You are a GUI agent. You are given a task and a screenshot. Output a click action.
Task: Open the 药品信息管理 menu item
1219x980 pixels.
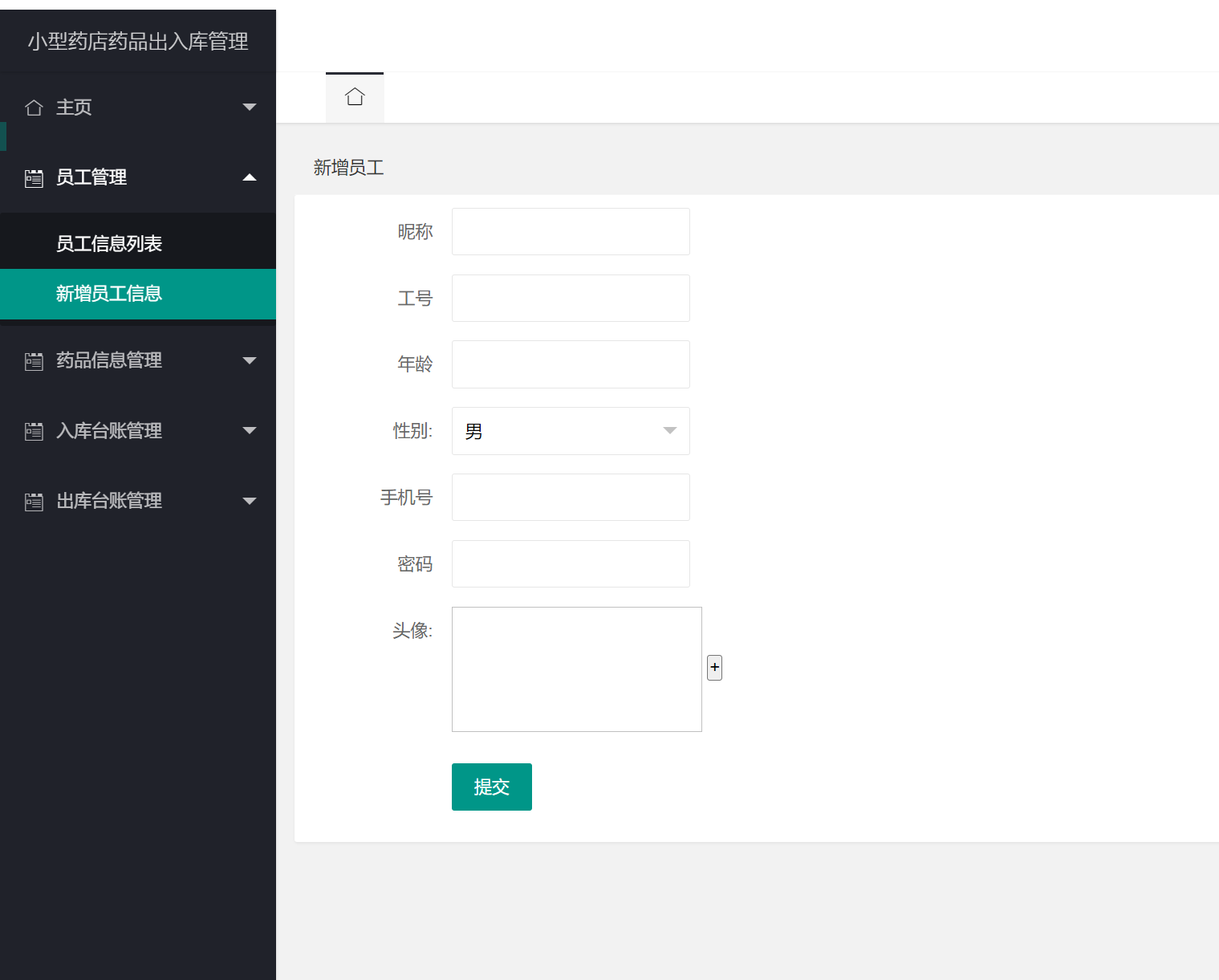tap(138, 360)
